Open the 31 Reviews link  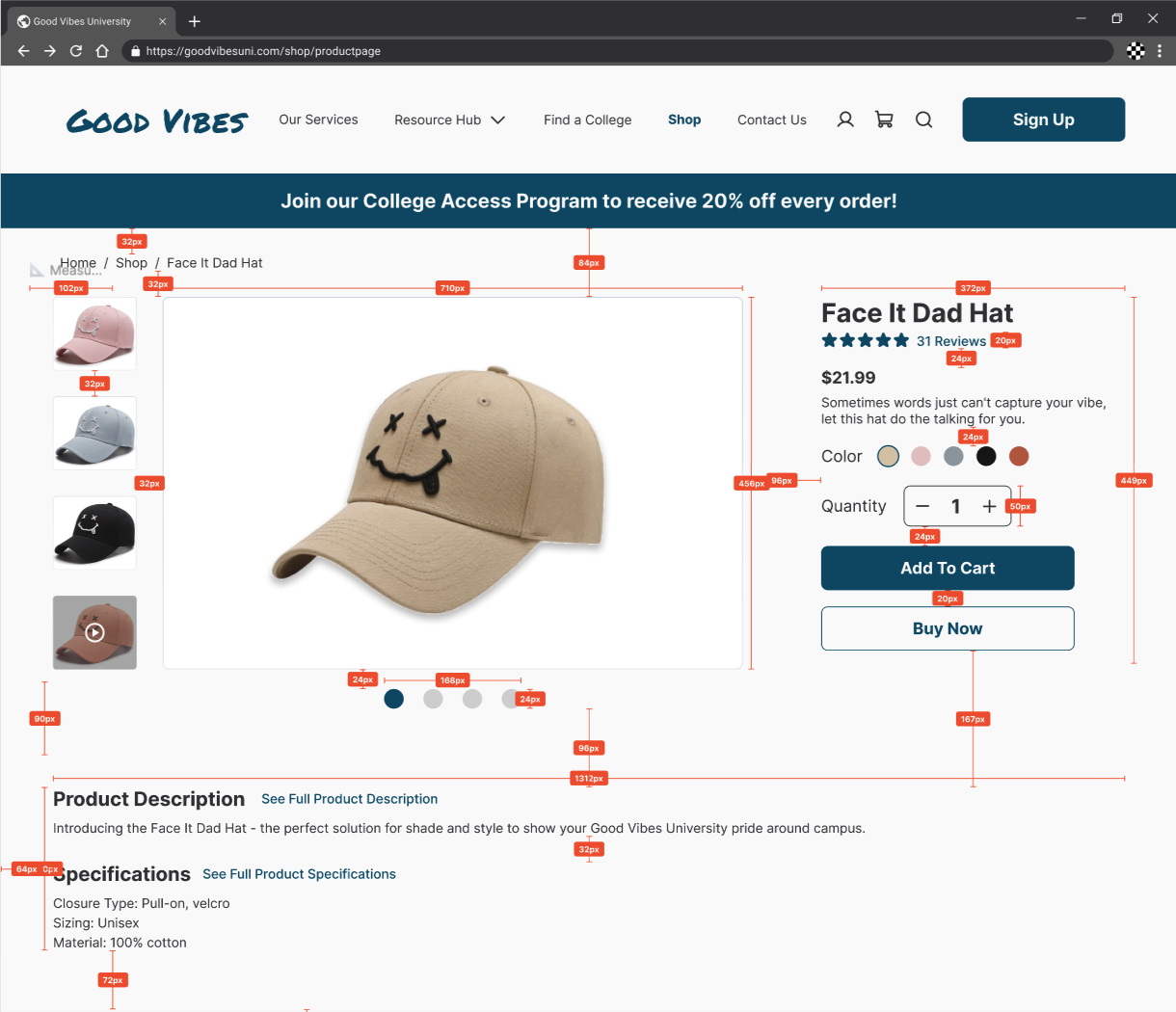[x=951, y=341]
